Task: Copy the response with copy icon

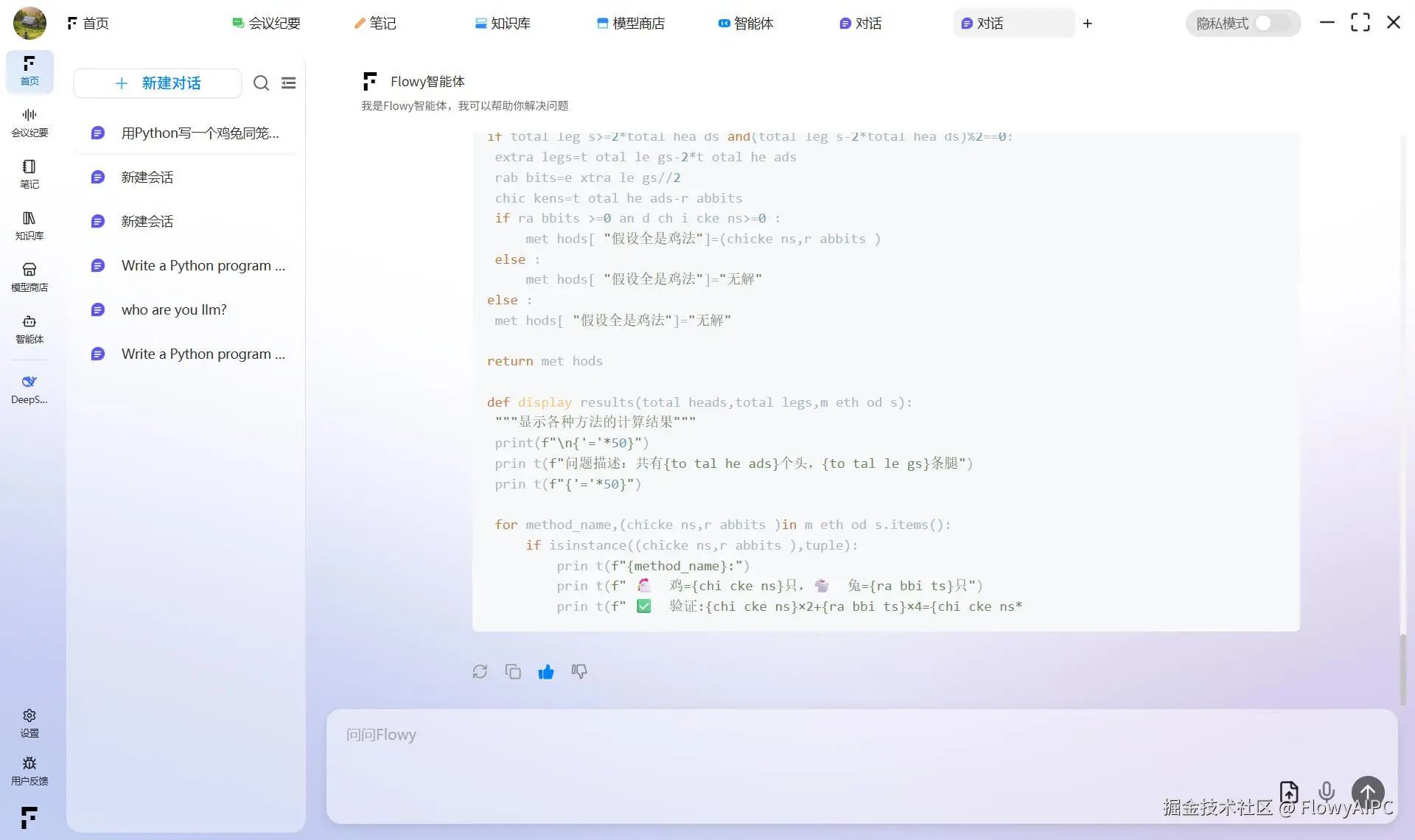Action: [x=513, y=671]
